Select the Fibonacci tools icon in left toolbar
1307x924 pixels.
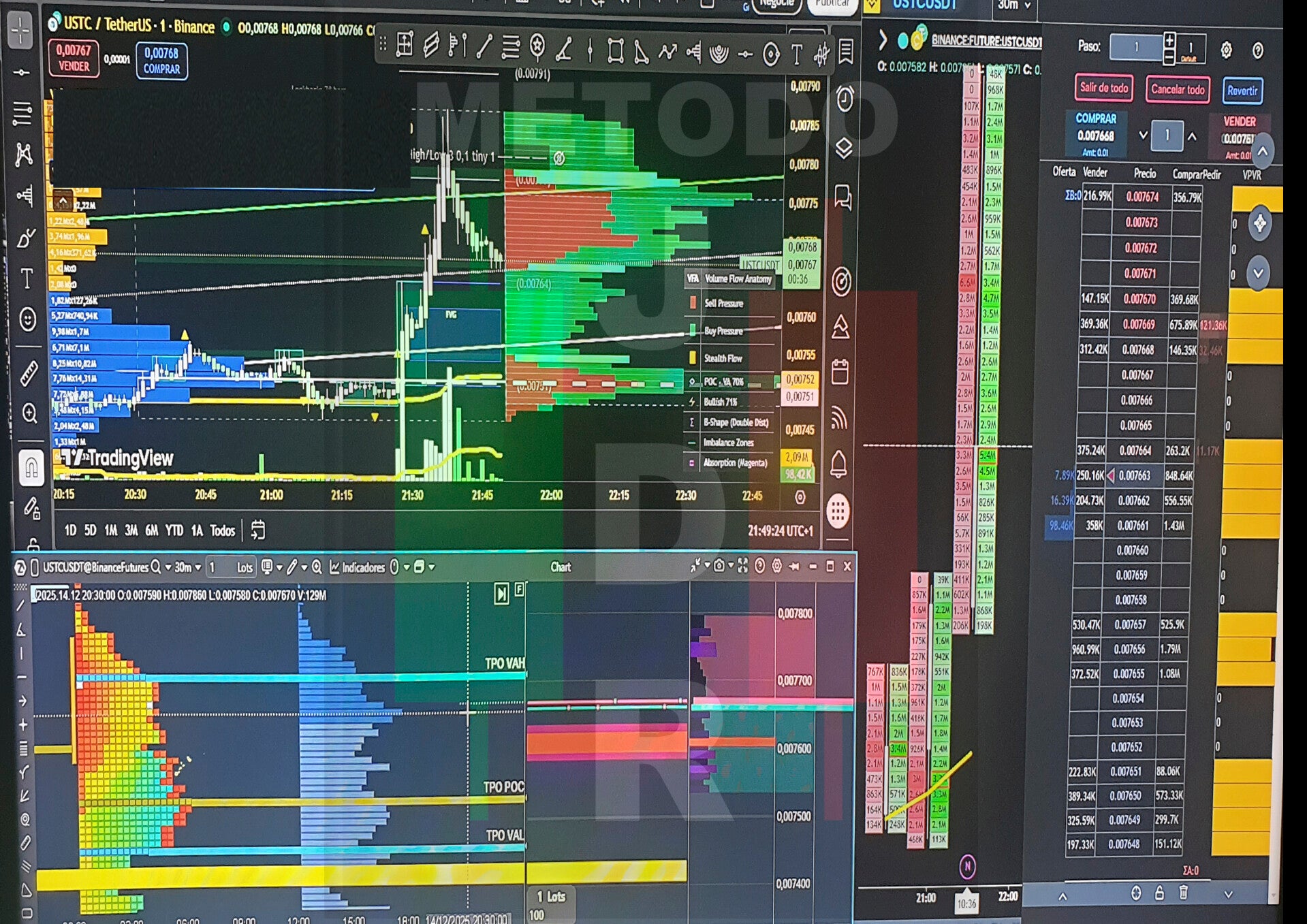point(22,113)
